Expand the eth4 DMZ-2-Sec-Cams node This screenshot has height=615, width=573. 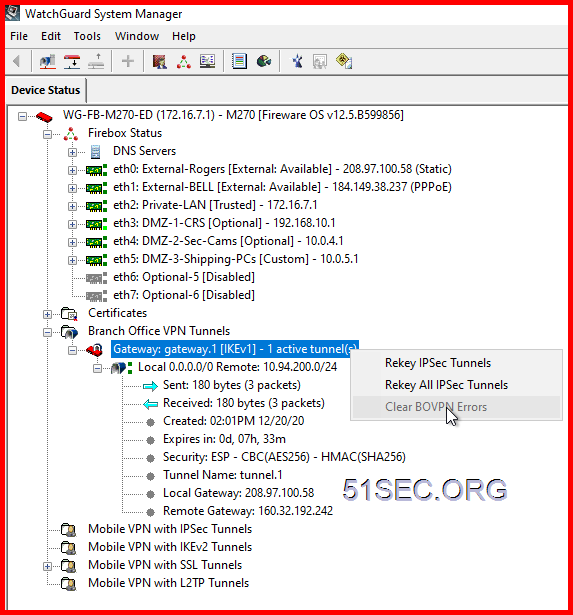click(72, 242)
